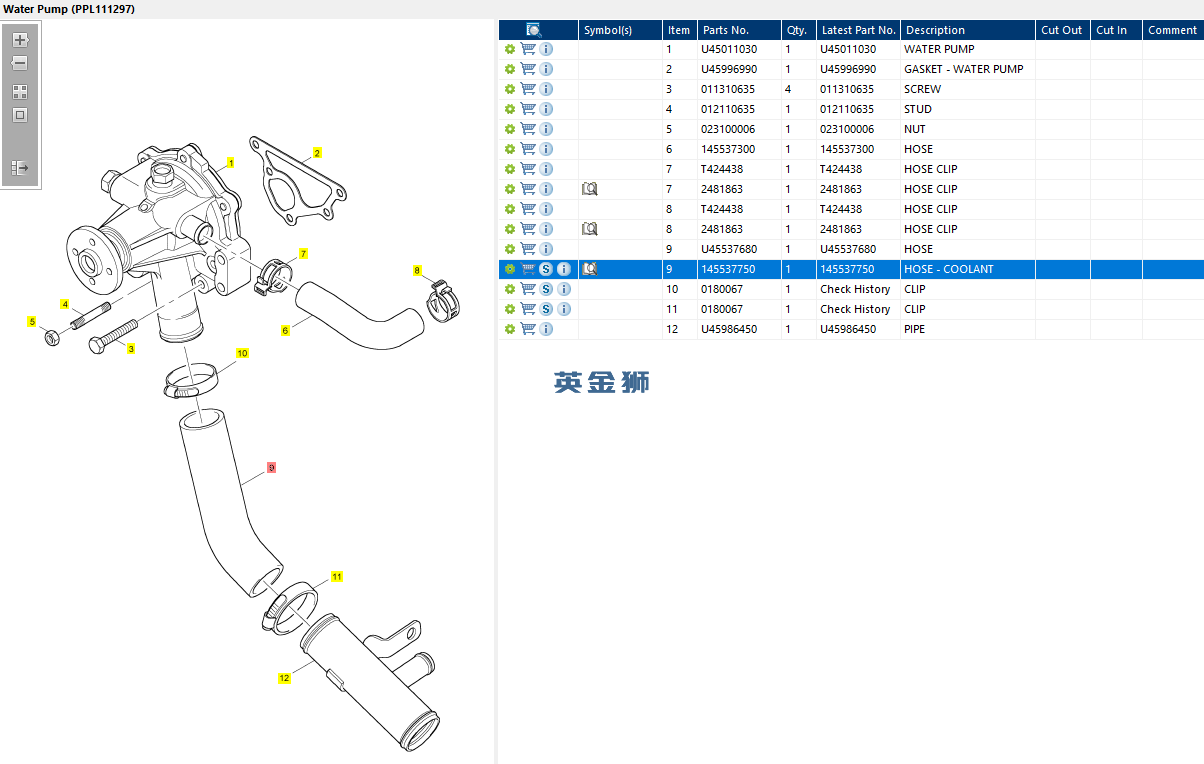Click the single-square fit view icon
The image size is (1204, 764).
tap(19, 115)
